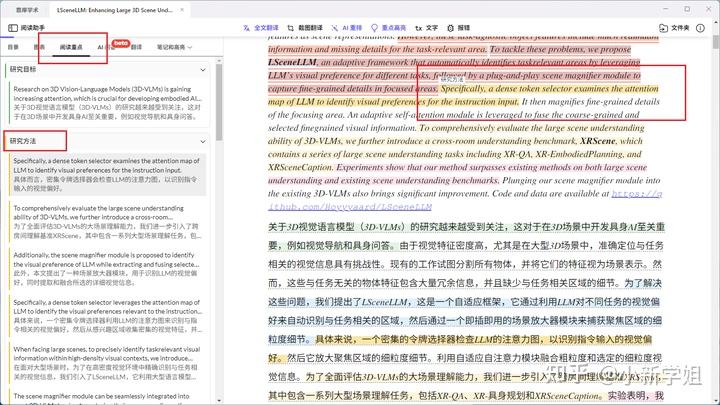720x405 pixels.
Task: Select the 'Research on 3D Vision-Language Models' summary card
Action: pyautogui.click(x=107, y=103)
